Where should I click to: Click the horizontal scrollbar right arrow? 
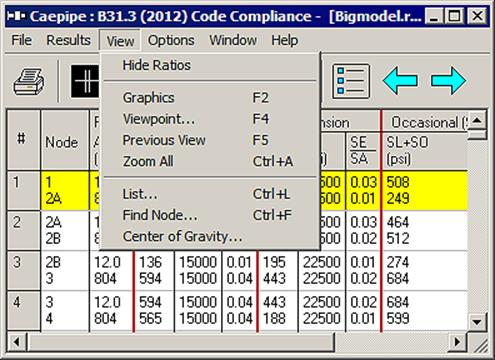point(457,342)
